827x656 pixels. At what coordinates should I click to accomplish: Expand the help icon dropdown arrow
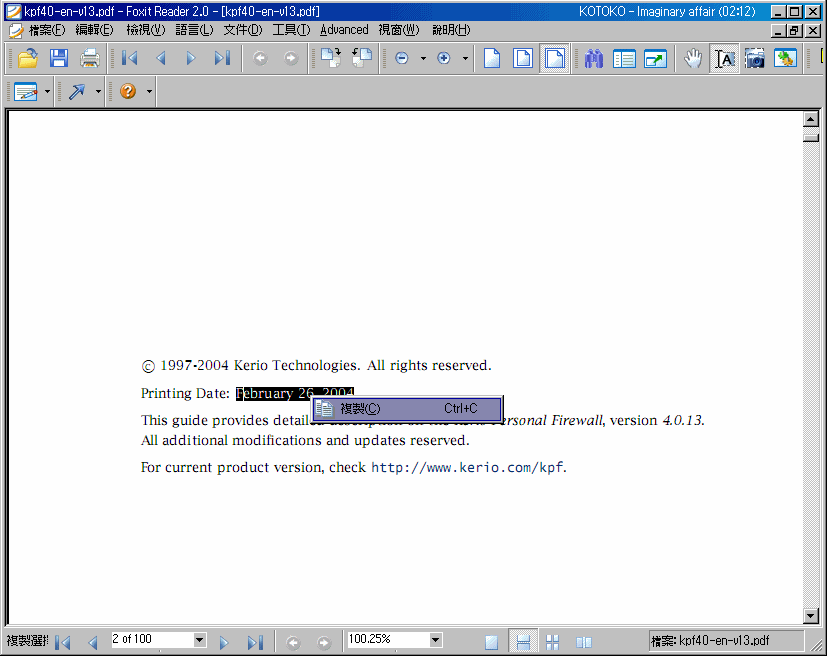(x=149, y=92)
